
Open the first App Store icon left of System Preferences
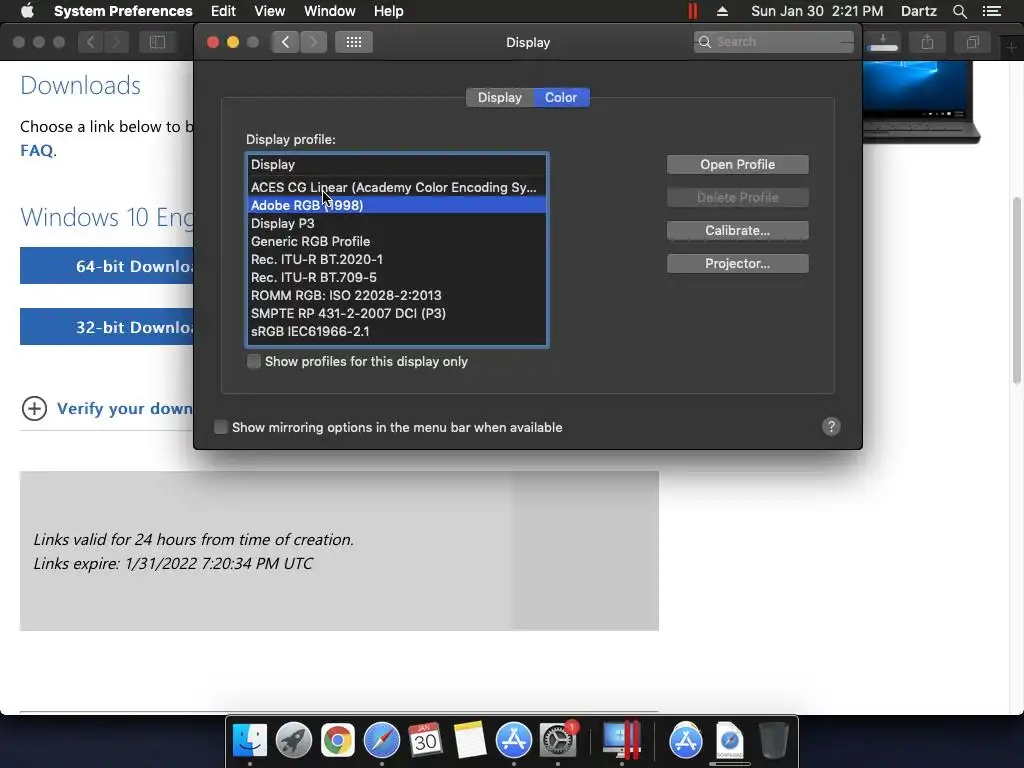point(513,741)
